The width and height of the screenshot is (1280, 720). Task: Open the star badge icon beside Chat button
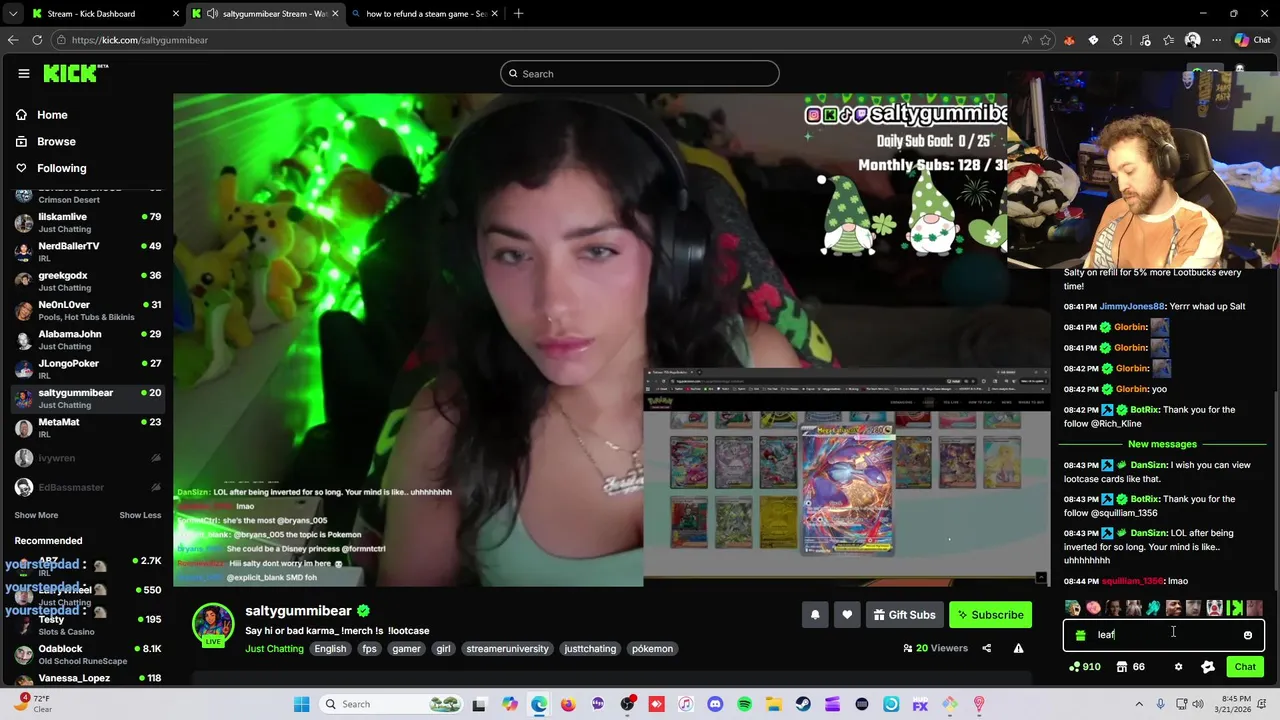[x=1208, y=667]
